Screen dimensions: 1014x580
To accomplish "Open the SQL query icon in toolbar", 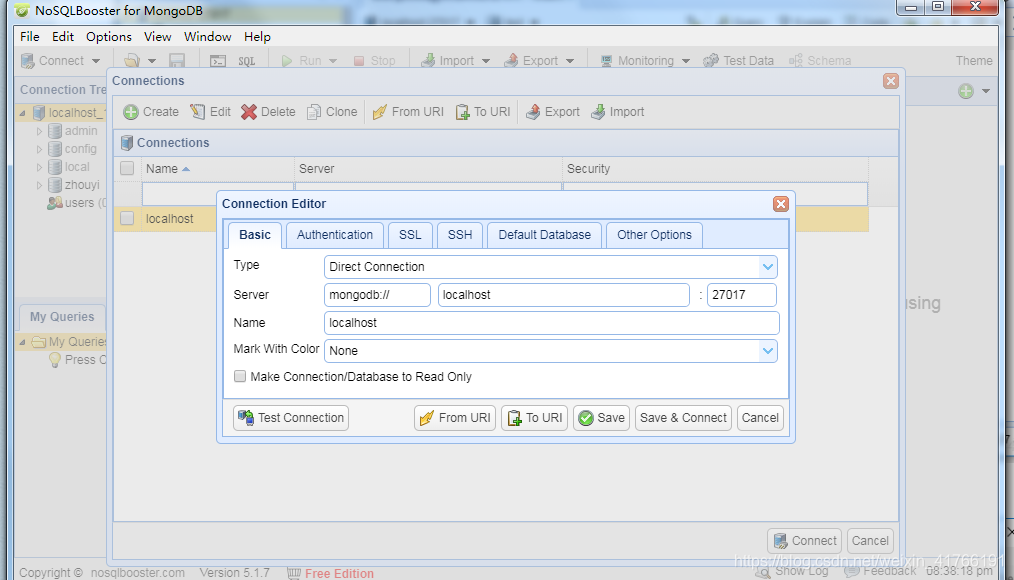I will point(246,61).
